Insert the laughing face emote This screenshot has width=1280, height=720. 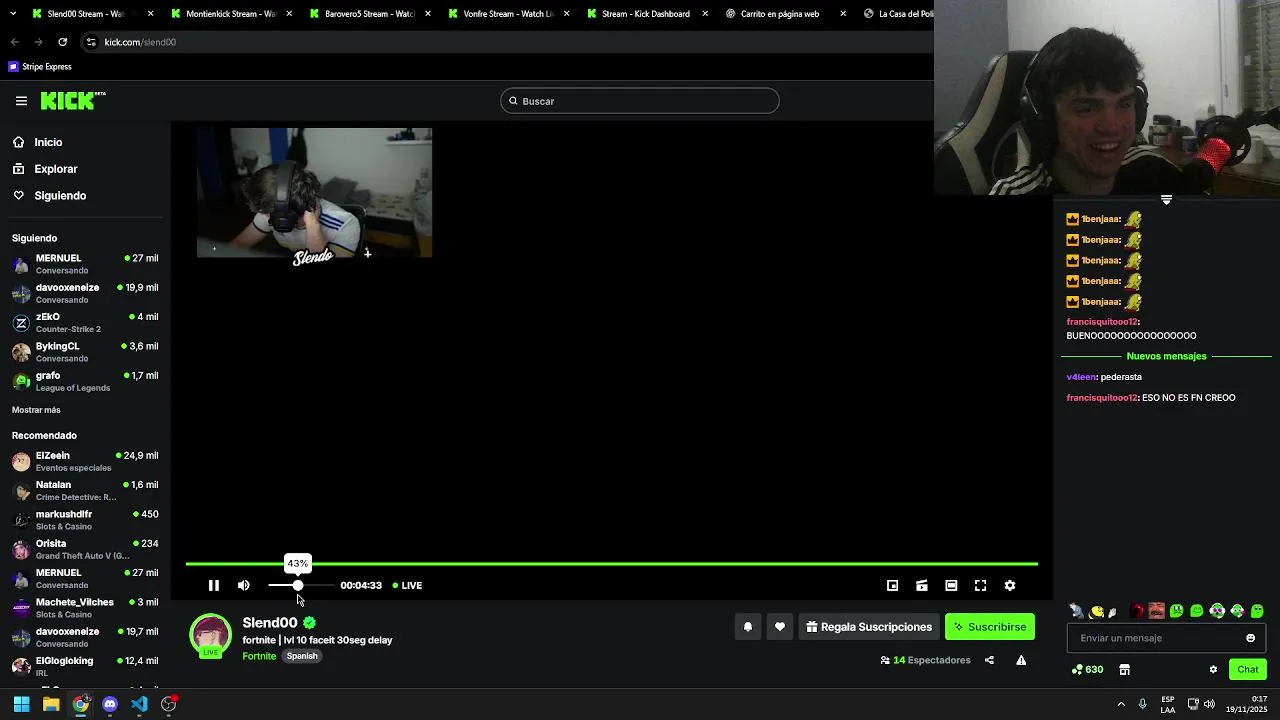coord(1157,611)
